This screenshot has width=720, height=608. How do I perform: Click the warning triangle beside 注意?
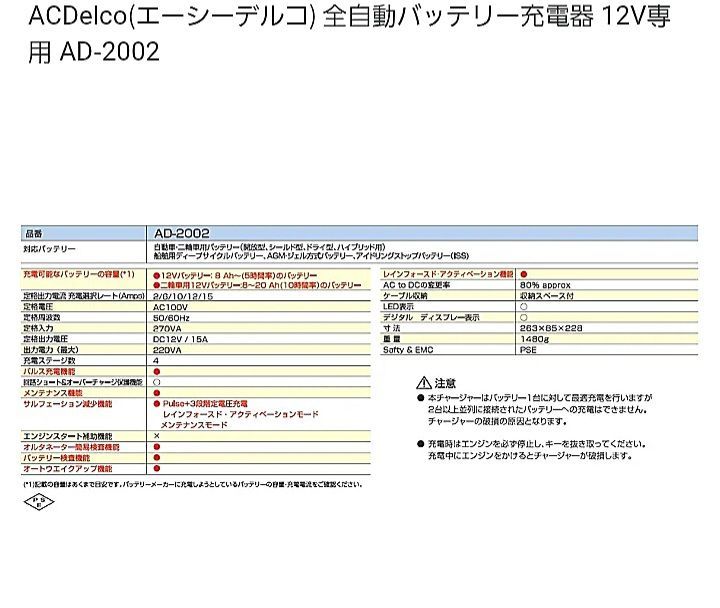(423, 384)
